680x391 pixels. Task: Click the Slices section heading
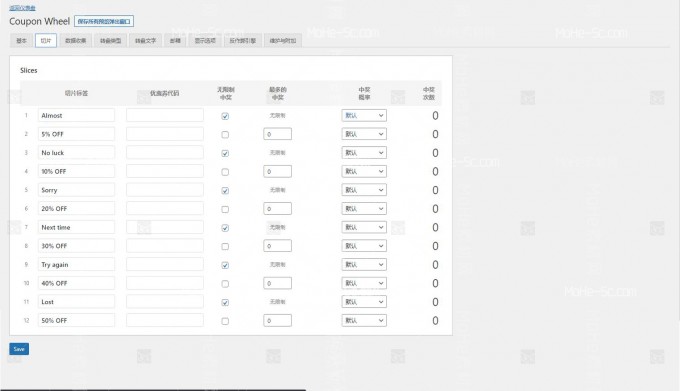[29, 70]
